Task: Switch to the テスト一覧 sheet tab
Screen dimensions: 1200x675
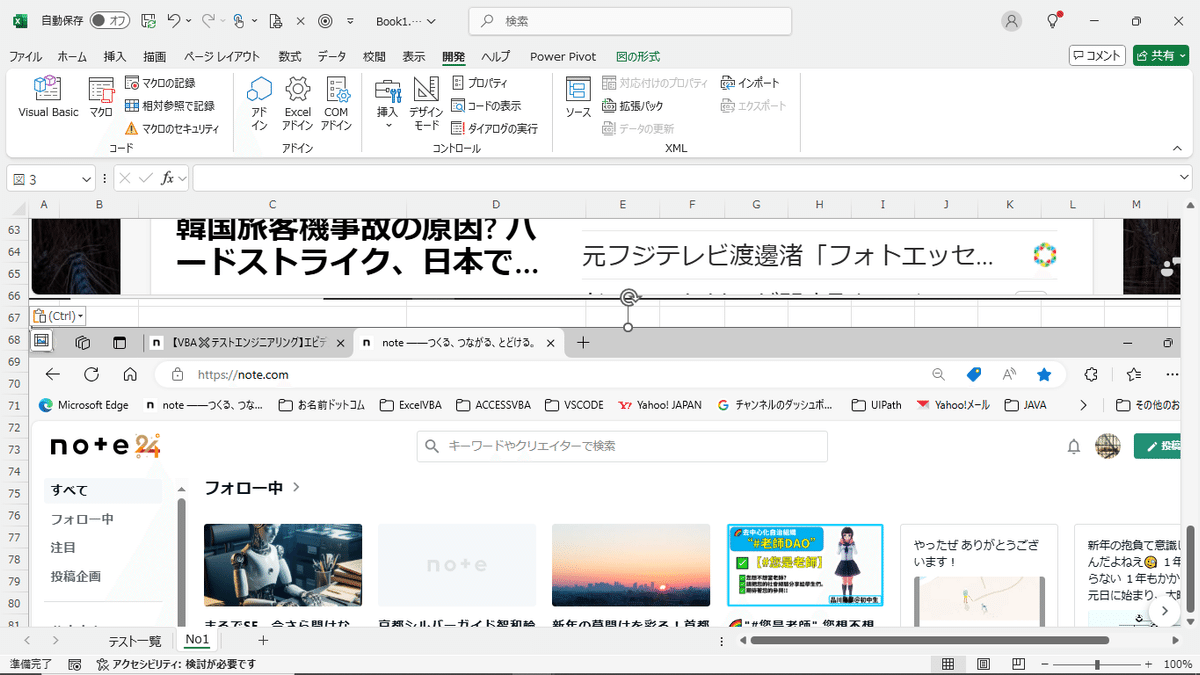Action: 135,640
